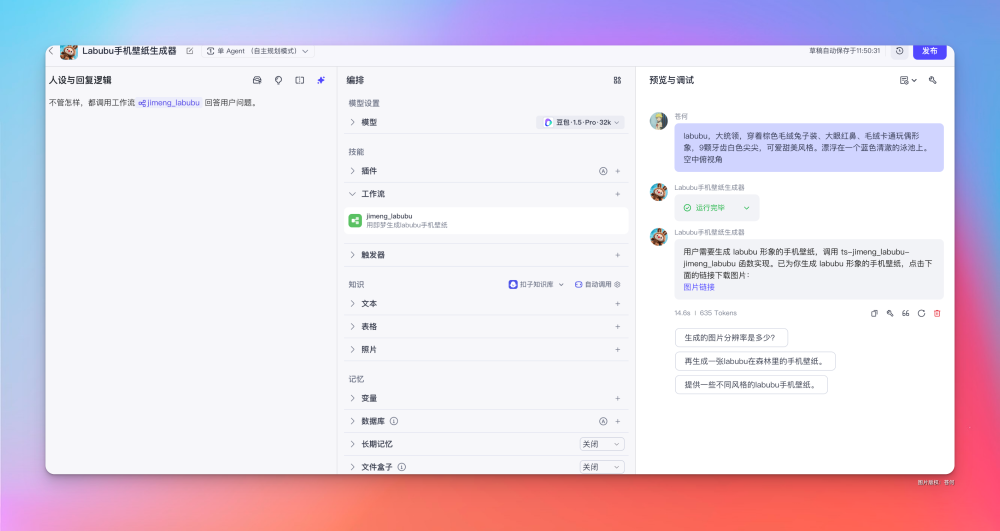Open the 单 Agent mode dropdown
Viewport: 1000px width, 531px height.
[258, 51]
